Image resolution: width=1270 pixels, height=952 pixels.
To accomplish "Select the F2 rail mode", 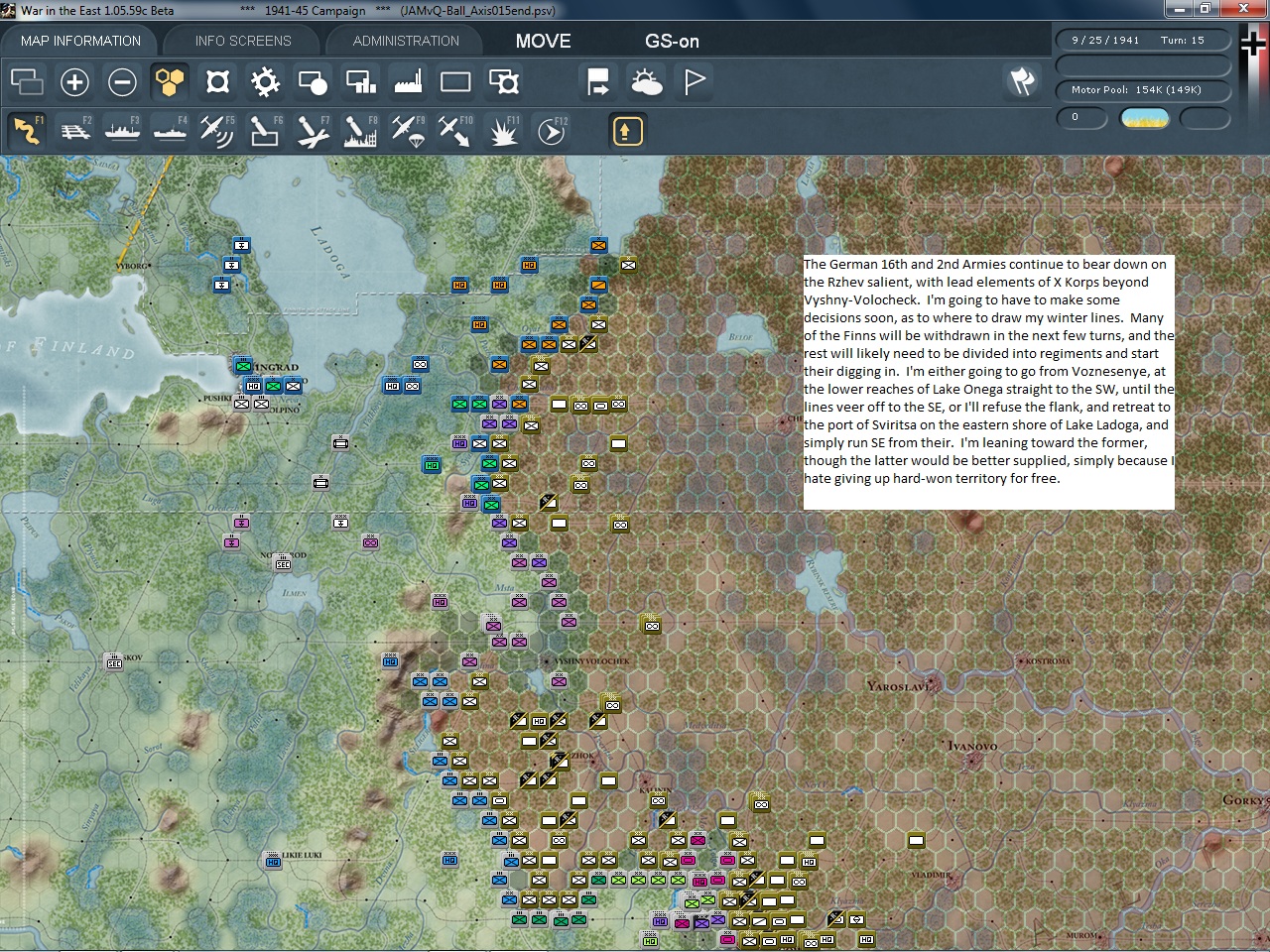I will click(x=75, y=130).
